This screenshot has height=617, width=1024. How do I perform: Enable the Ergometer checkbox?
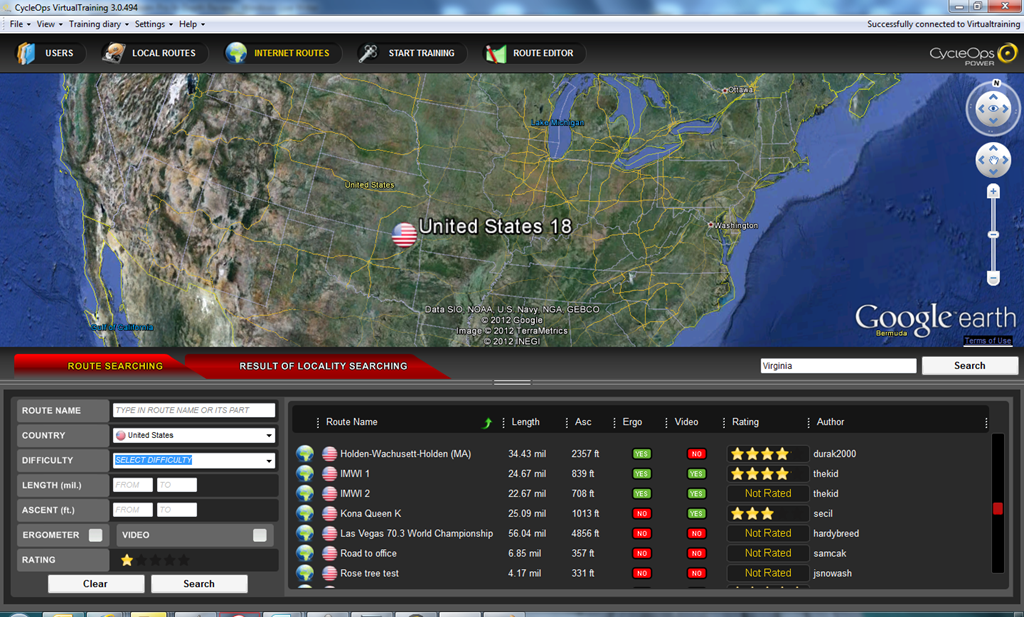95,535
